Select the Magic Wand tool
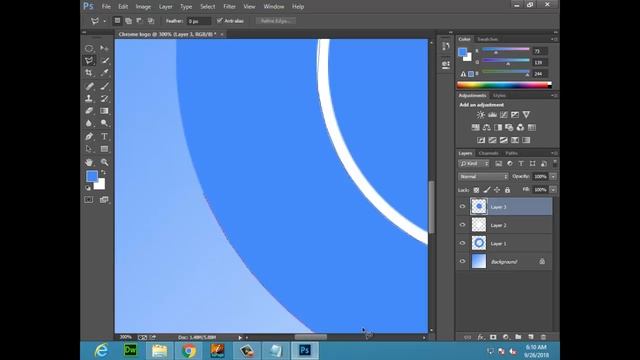Viewport: 640px width, 360px height. pos(104,60)
